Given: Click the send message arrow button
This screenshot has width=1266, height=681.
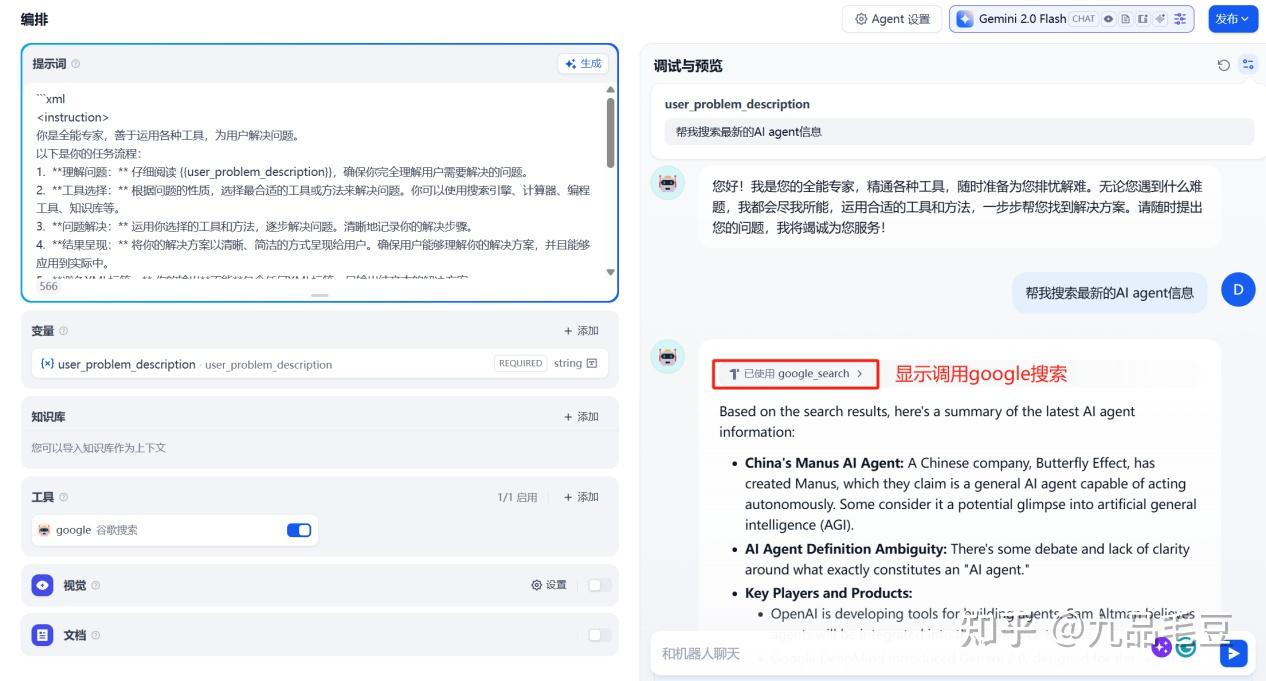Looking at the screenshot, I should click(x=1233, y=653).
